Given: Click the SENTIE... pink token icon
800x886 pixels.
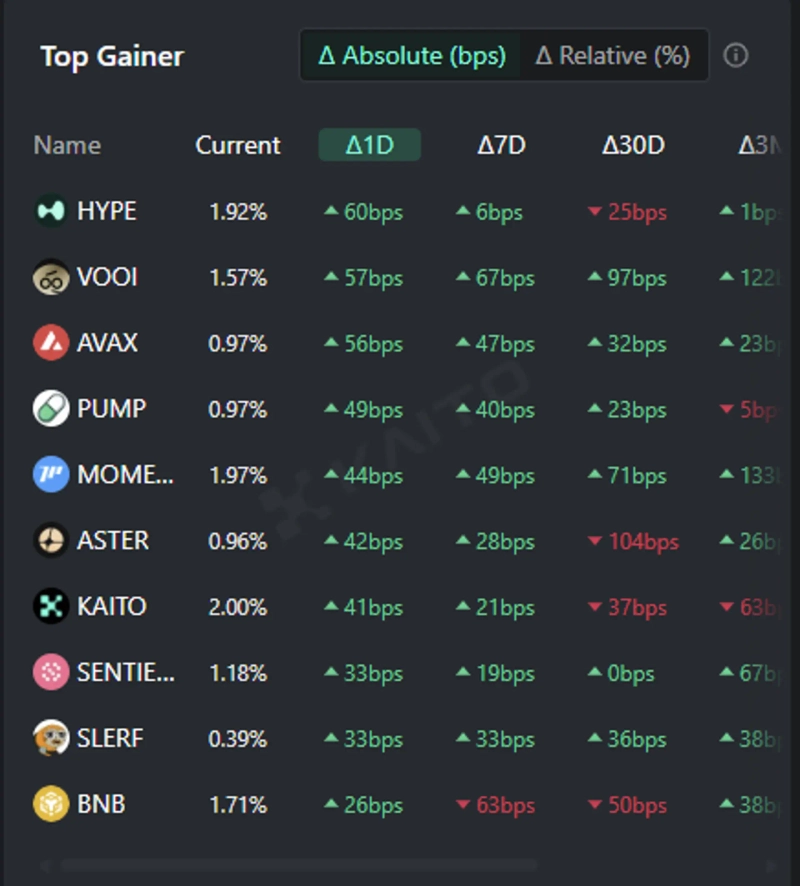Looking at the screenshot, I should point(51,673).
